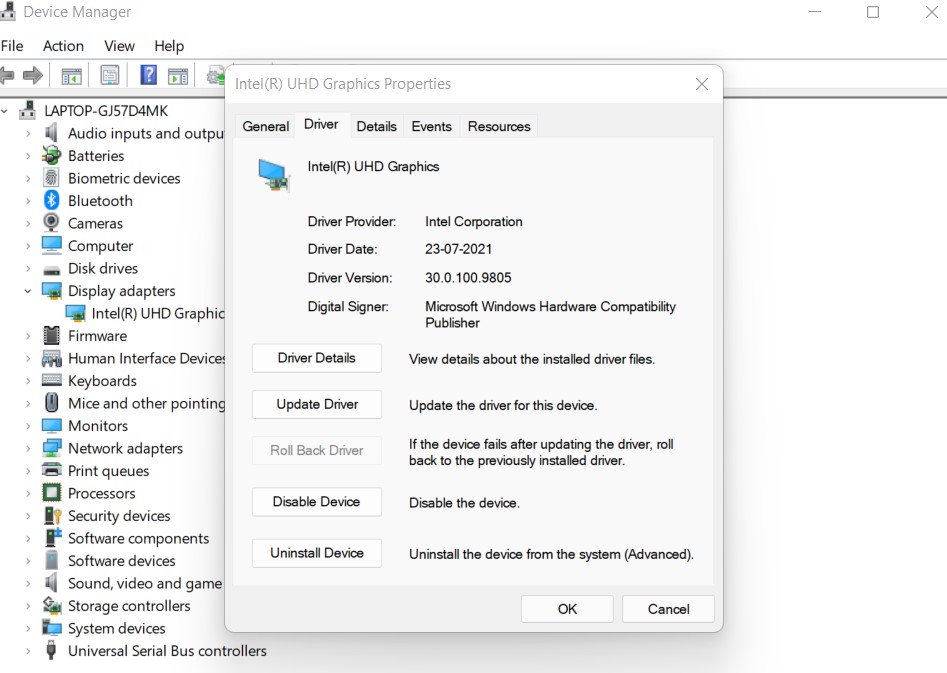Click the Intel UHD Graphics adapter icon in dialog
The image size is (947, 673).
pyautogui.click(x=273, y=175)
